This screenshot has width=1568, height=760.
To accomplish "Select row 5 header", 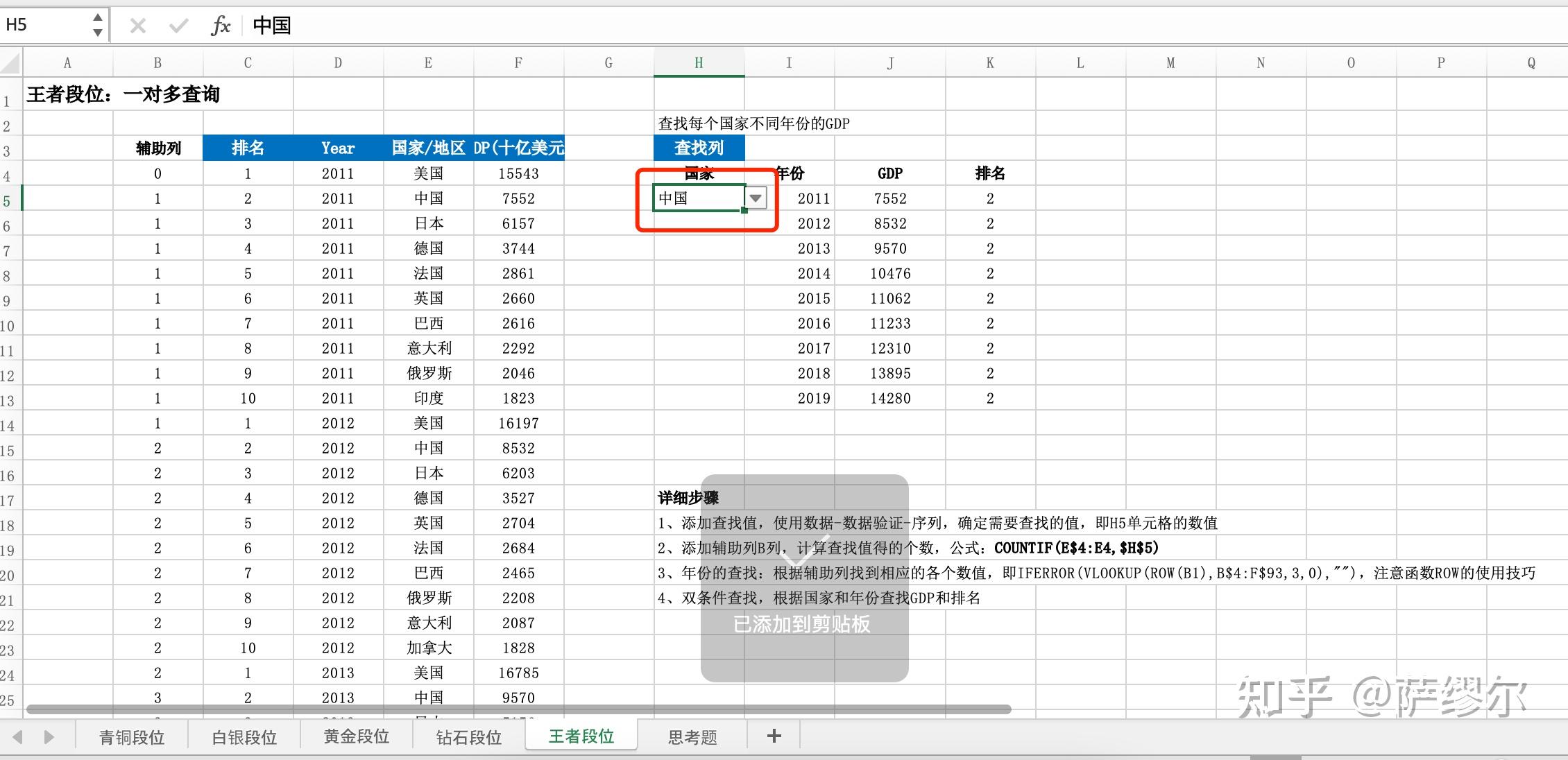I will (x=10, y=200).
